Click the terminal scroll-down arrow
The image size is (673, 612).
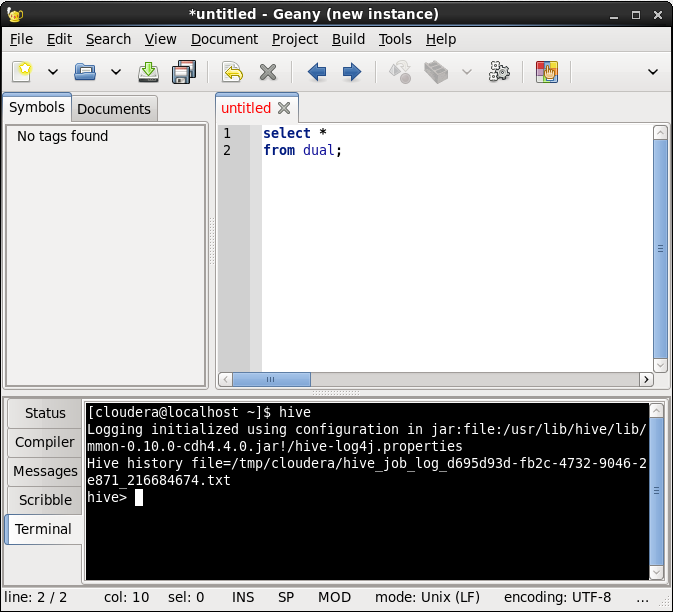coord(656,572)
